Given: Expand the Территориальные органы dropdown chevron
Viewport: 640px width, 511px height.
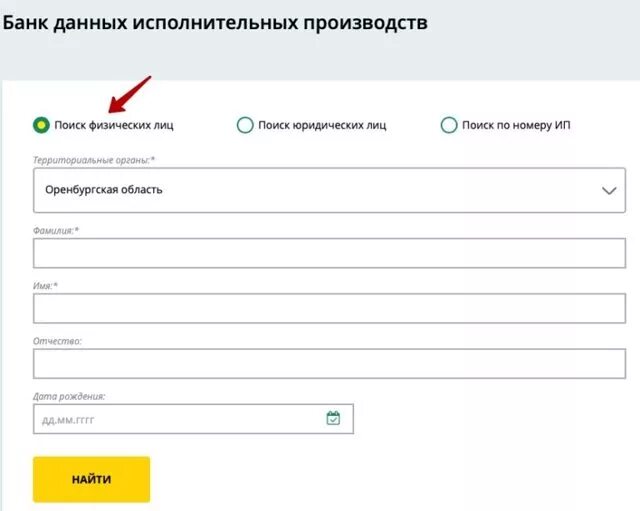Looking at the screenshot, I should click(x=609, y=191).
